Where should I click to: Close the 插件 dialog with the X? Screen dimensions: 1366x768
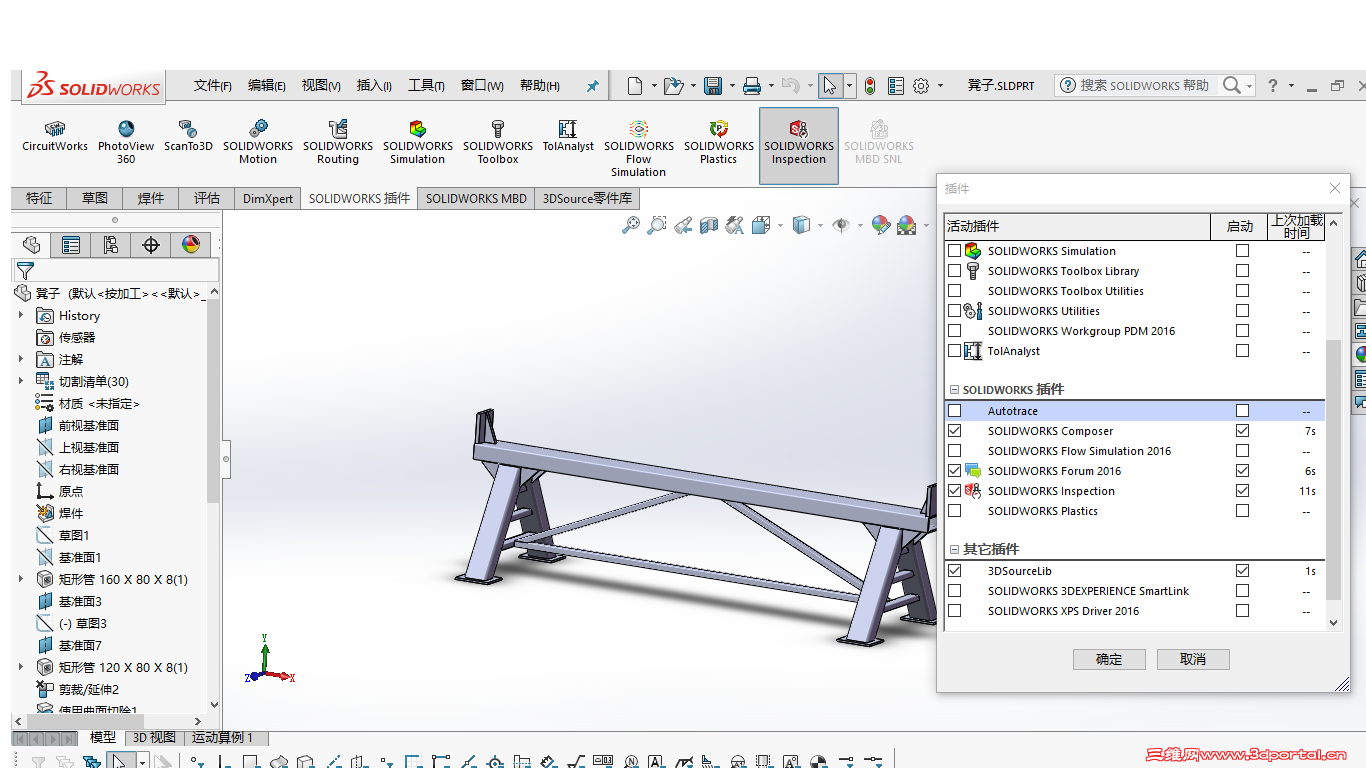(1335, 188)
